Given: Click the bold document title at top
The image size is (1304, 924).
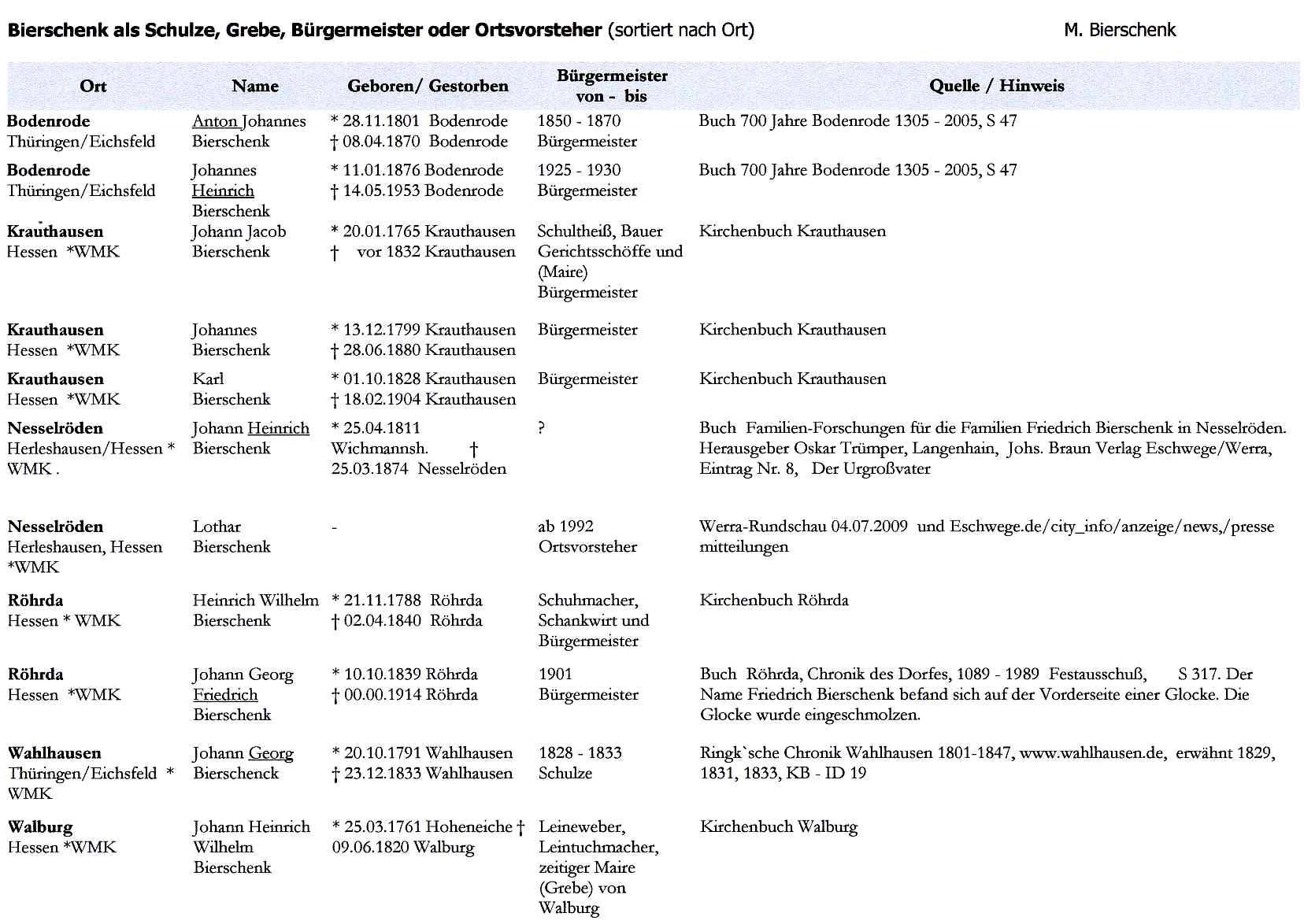Looking at the screenshot, I should tap(304, 30).
